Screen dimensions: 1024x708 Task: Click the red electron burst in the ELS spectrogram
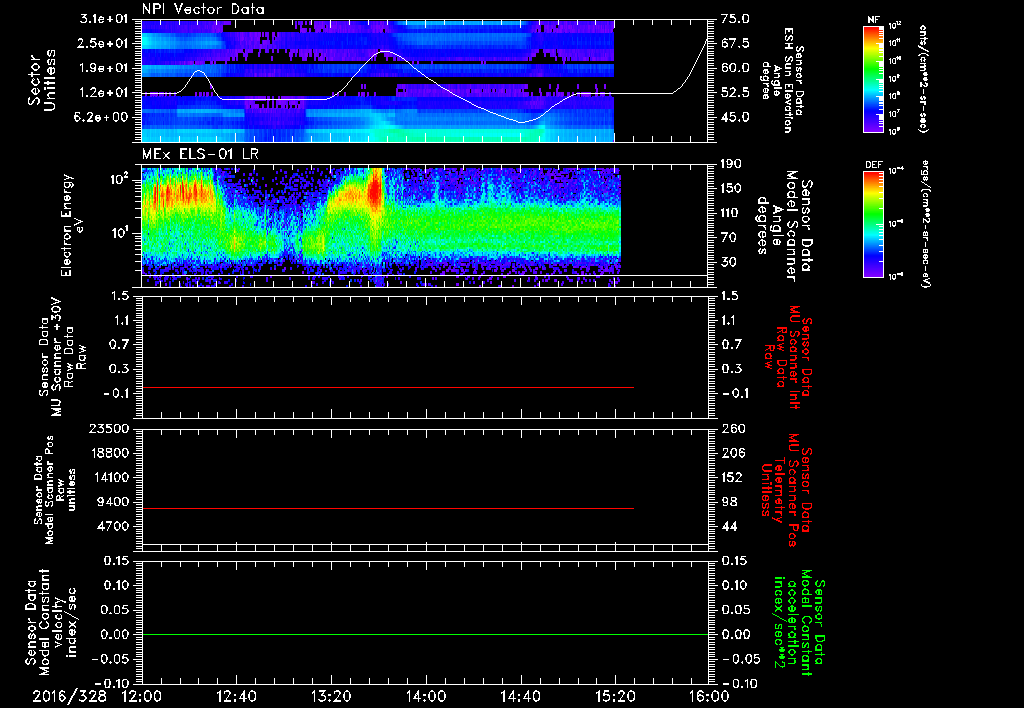point(375,189)
